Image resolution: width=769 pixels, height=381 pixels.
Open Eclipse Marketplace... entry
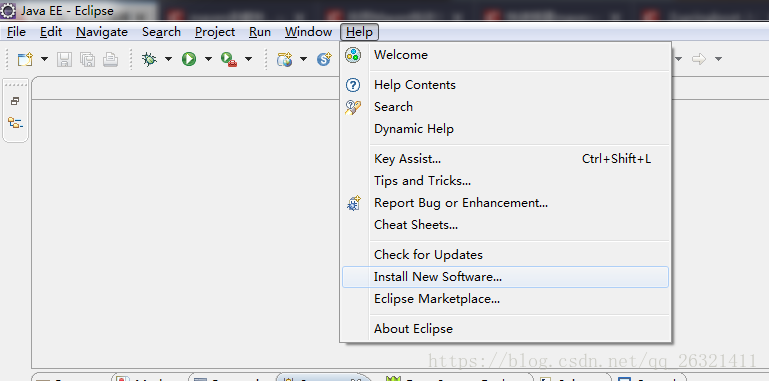[505, 299]
